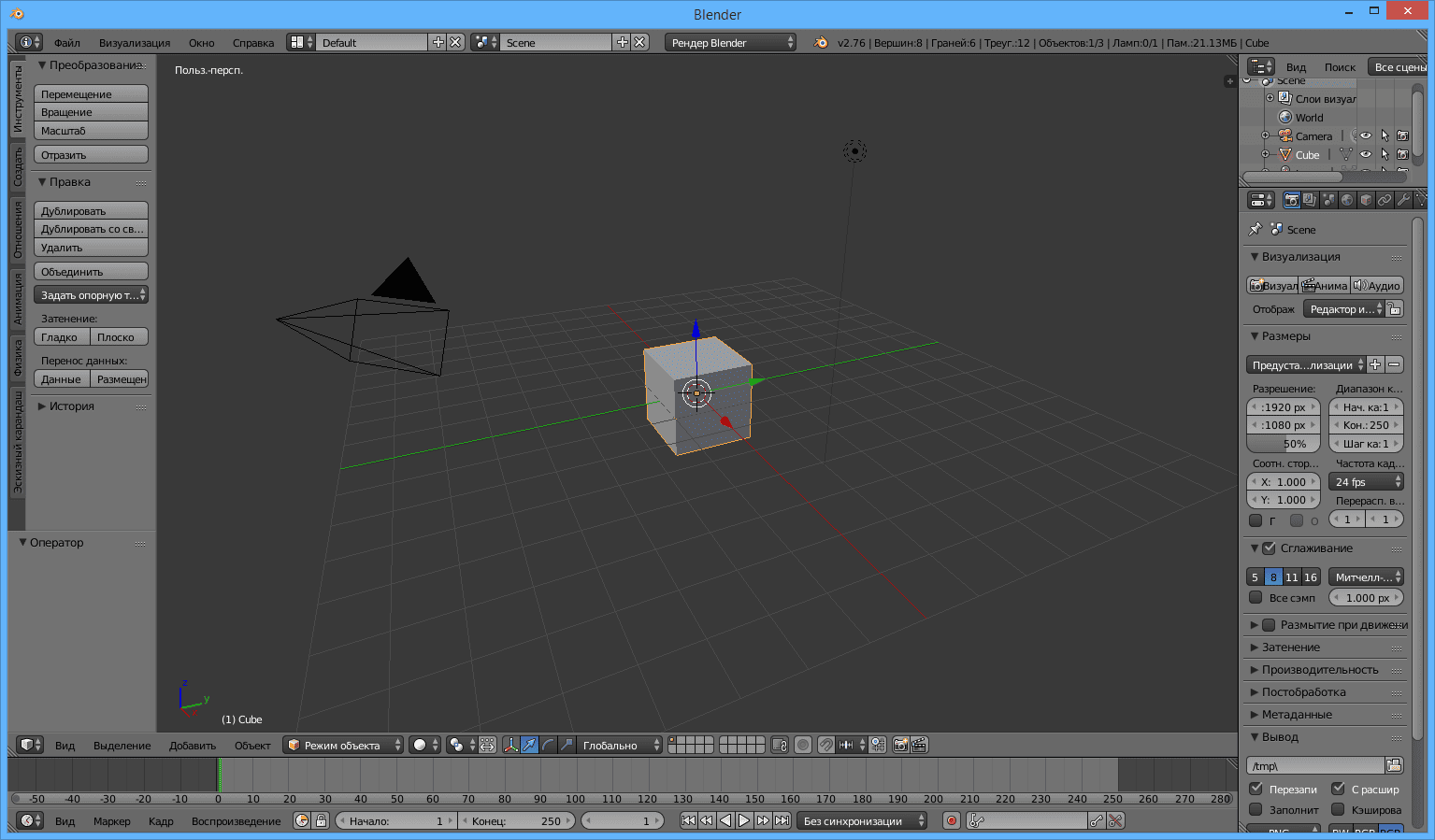Open the Render properties tab
Screen dimensions: 1435x840
(x=1291, y=200)
